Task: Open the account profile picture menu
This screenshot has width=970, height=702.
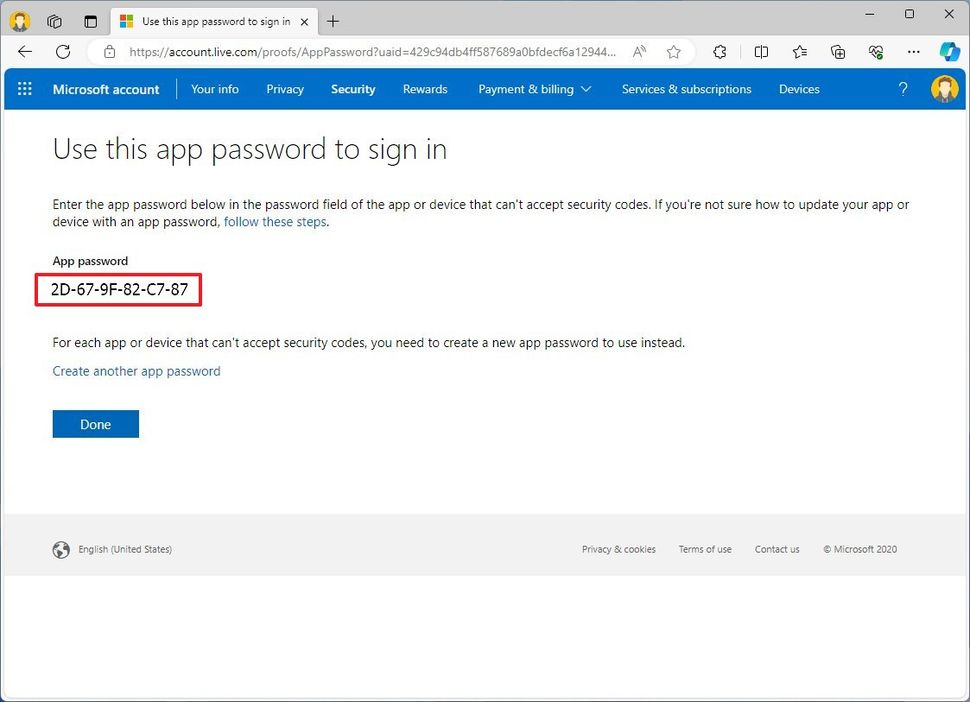Action: (x=944, y=89)
